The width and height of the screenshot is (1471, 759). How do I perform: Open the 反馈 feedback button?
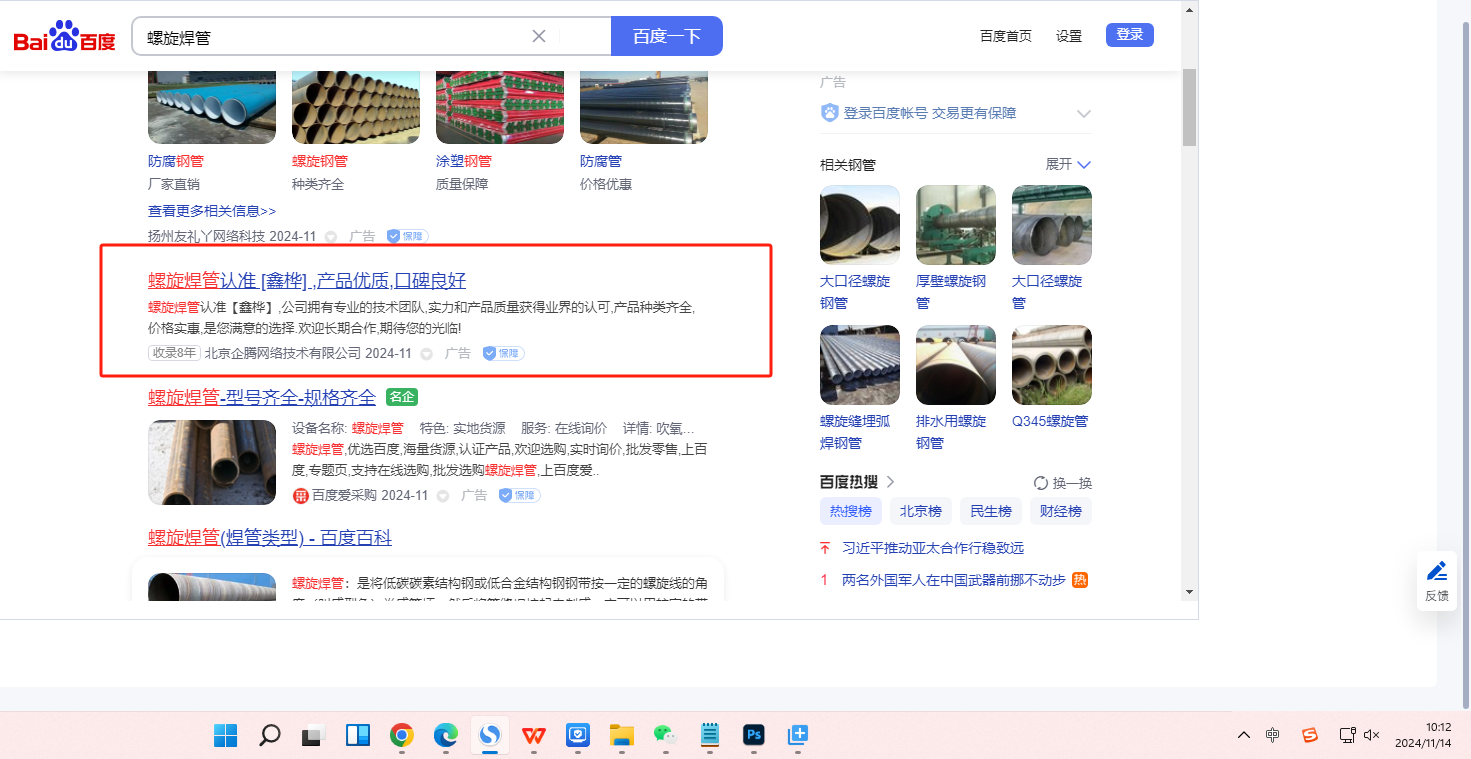click(1437, 581)
